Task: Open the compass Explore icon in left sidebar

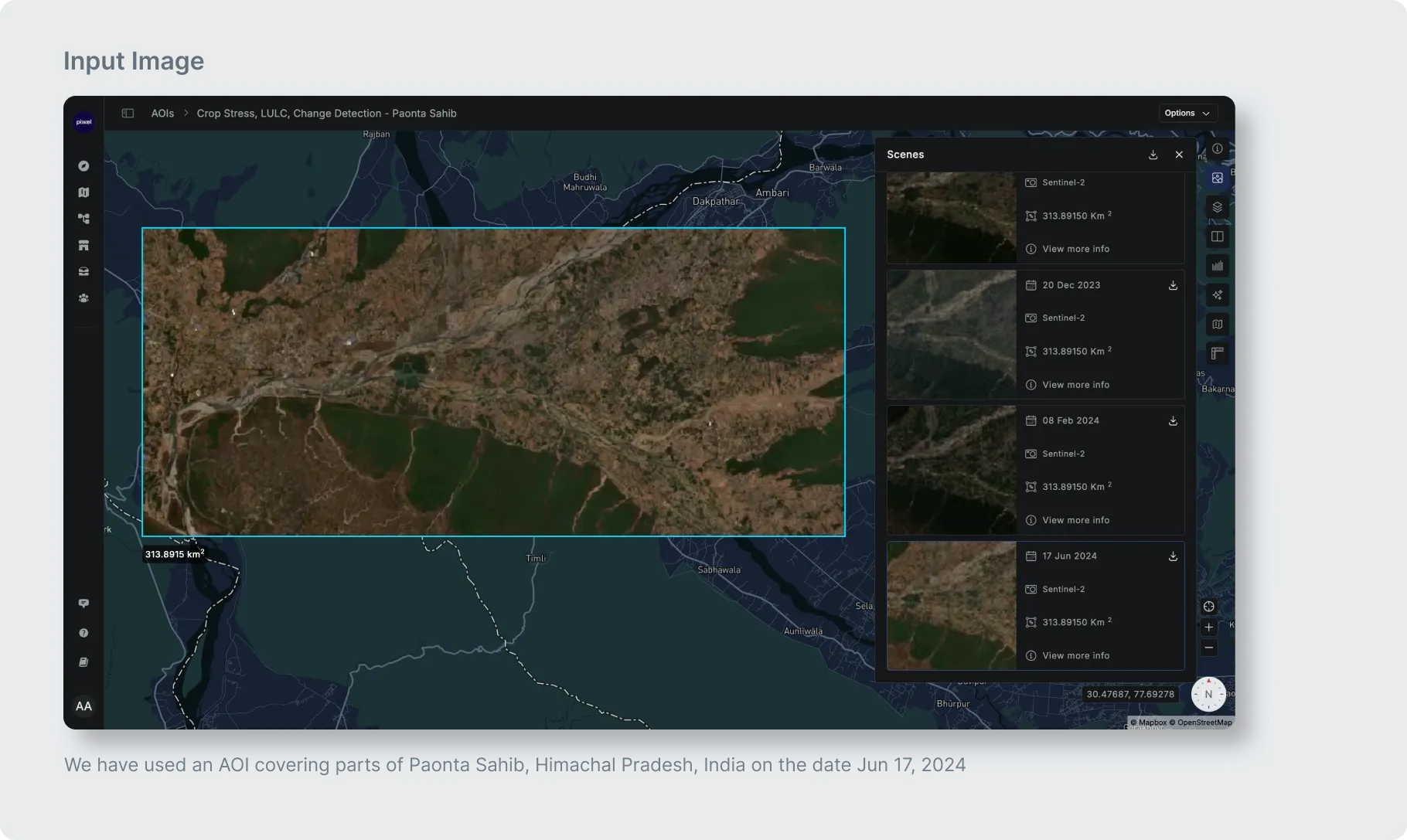Action: point(83,166)
